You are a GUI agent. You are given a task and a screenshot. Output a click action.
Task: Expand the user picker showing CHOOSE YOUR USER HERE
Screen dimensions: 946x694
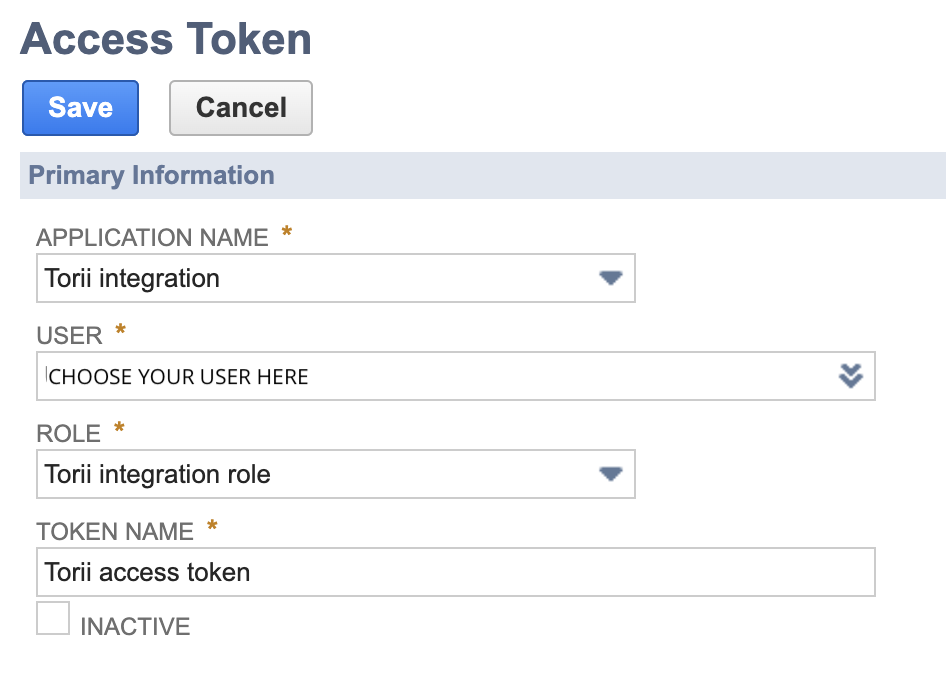(851, 376)
